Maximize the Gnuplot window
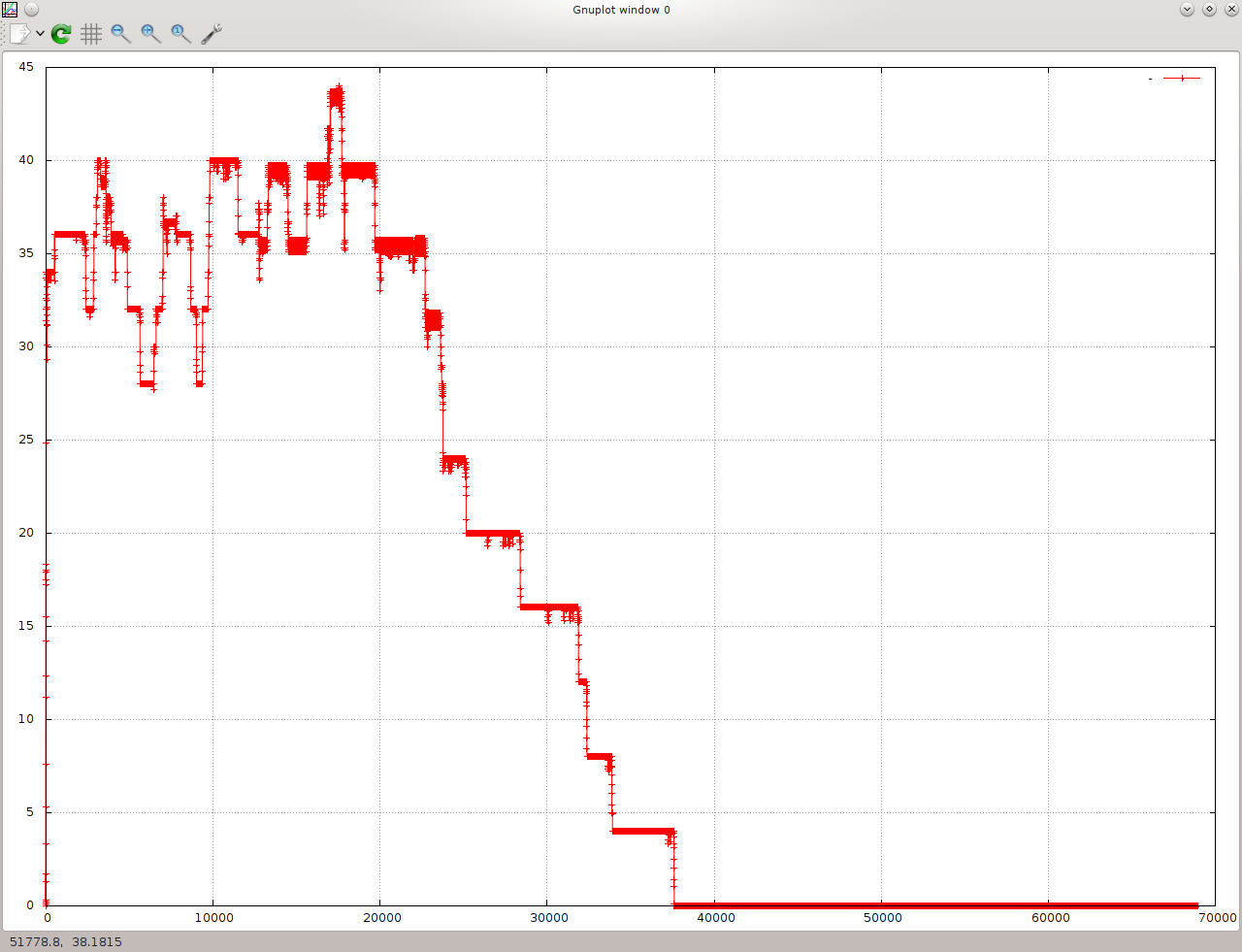 [1209, 10]
